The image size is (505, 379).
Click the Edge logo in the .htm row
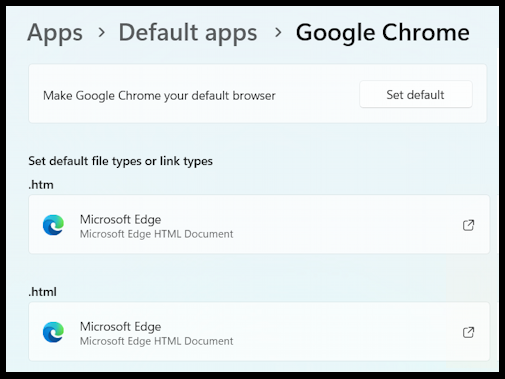[53, 225]
